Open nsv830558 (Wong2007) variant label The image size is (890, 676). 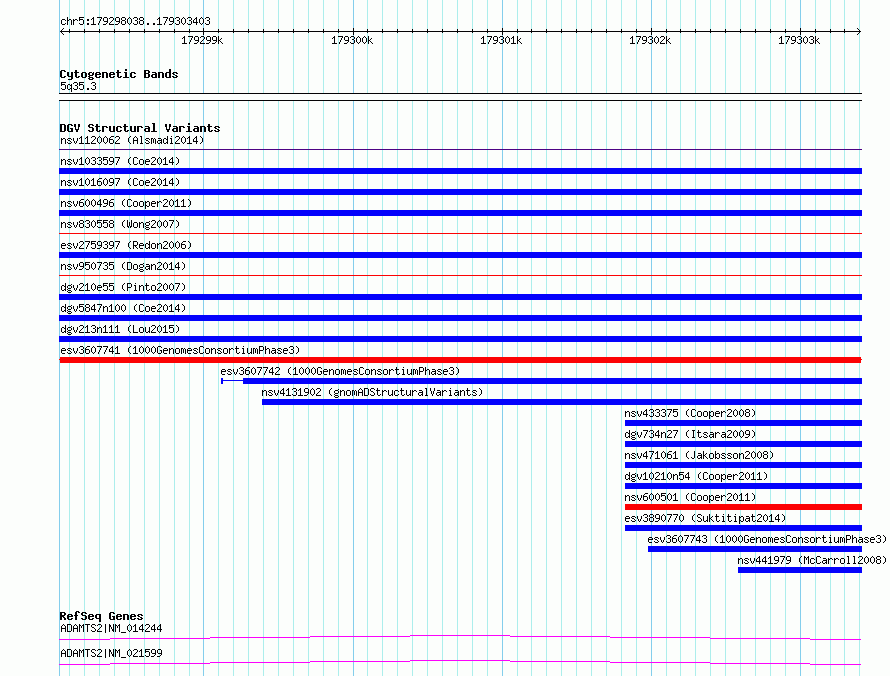click(120, 224)
